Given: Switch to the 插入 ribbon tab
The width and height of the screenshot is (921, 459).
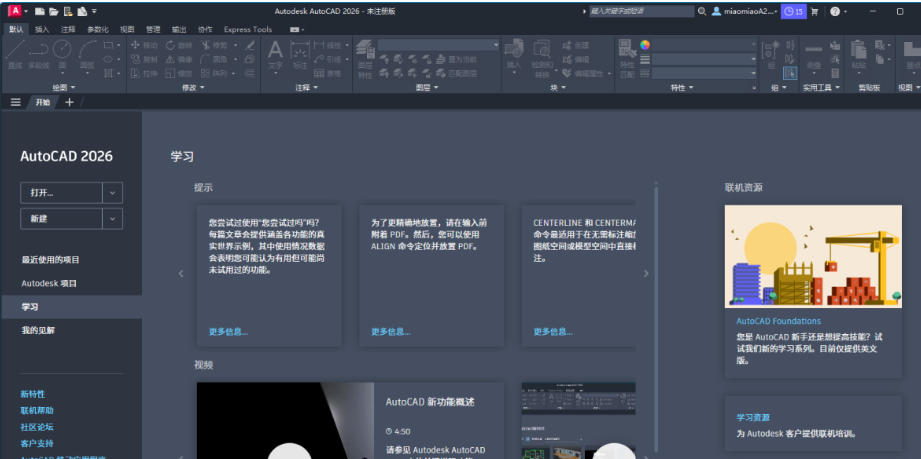Looking at the screenshot, I should click(x=42, y=30).
